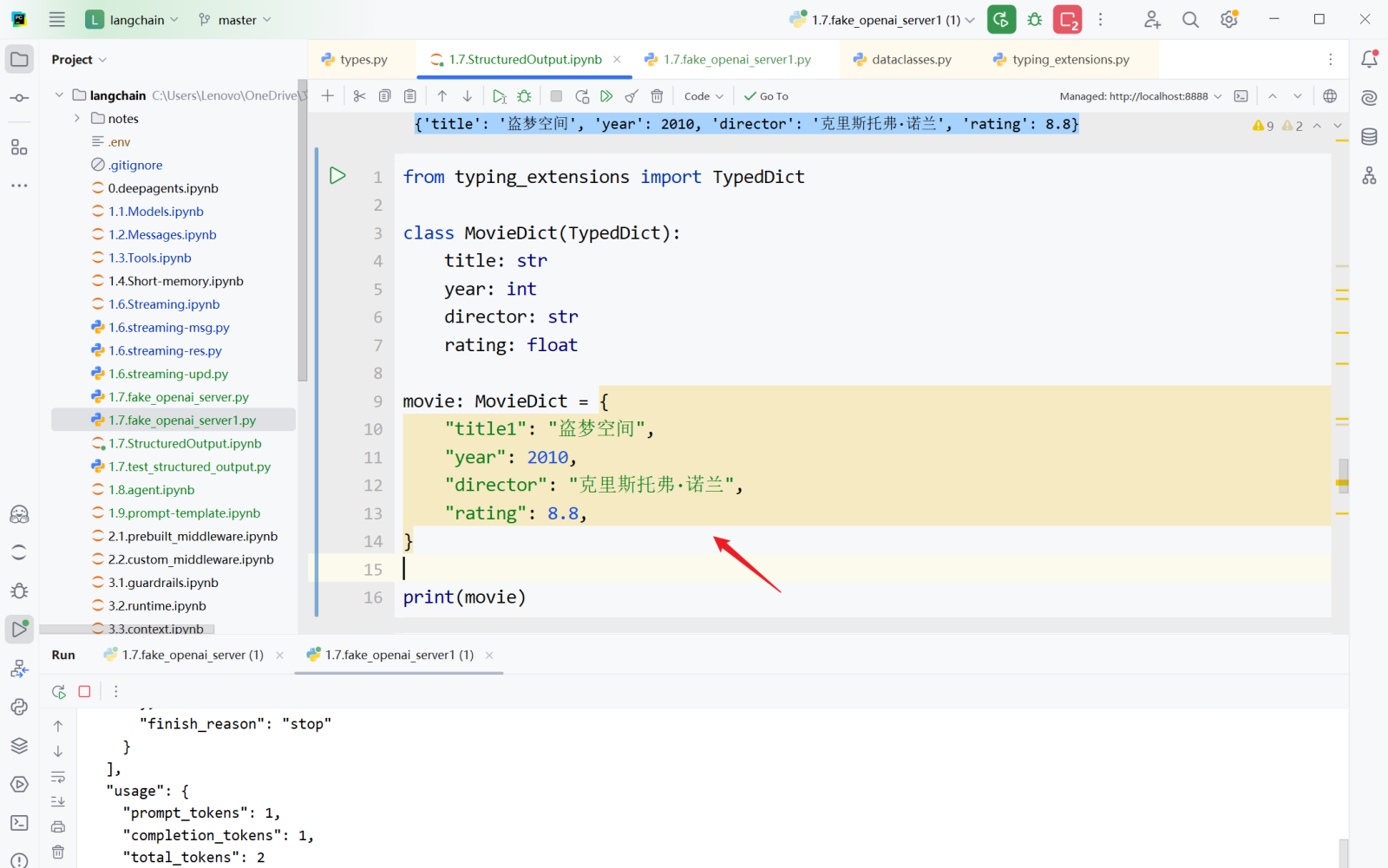Move the cell up
Screen dimensions: 1388x868
pos(442,96)
